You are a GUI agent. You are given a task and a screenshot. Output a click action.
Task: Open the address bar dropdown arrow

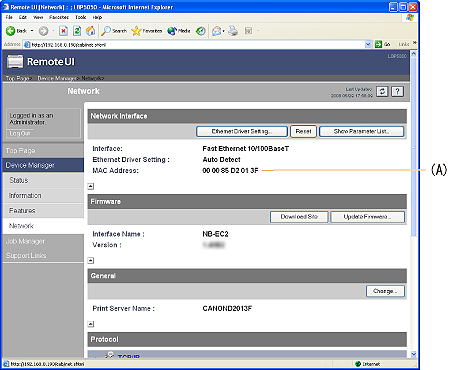pos(368,44)
